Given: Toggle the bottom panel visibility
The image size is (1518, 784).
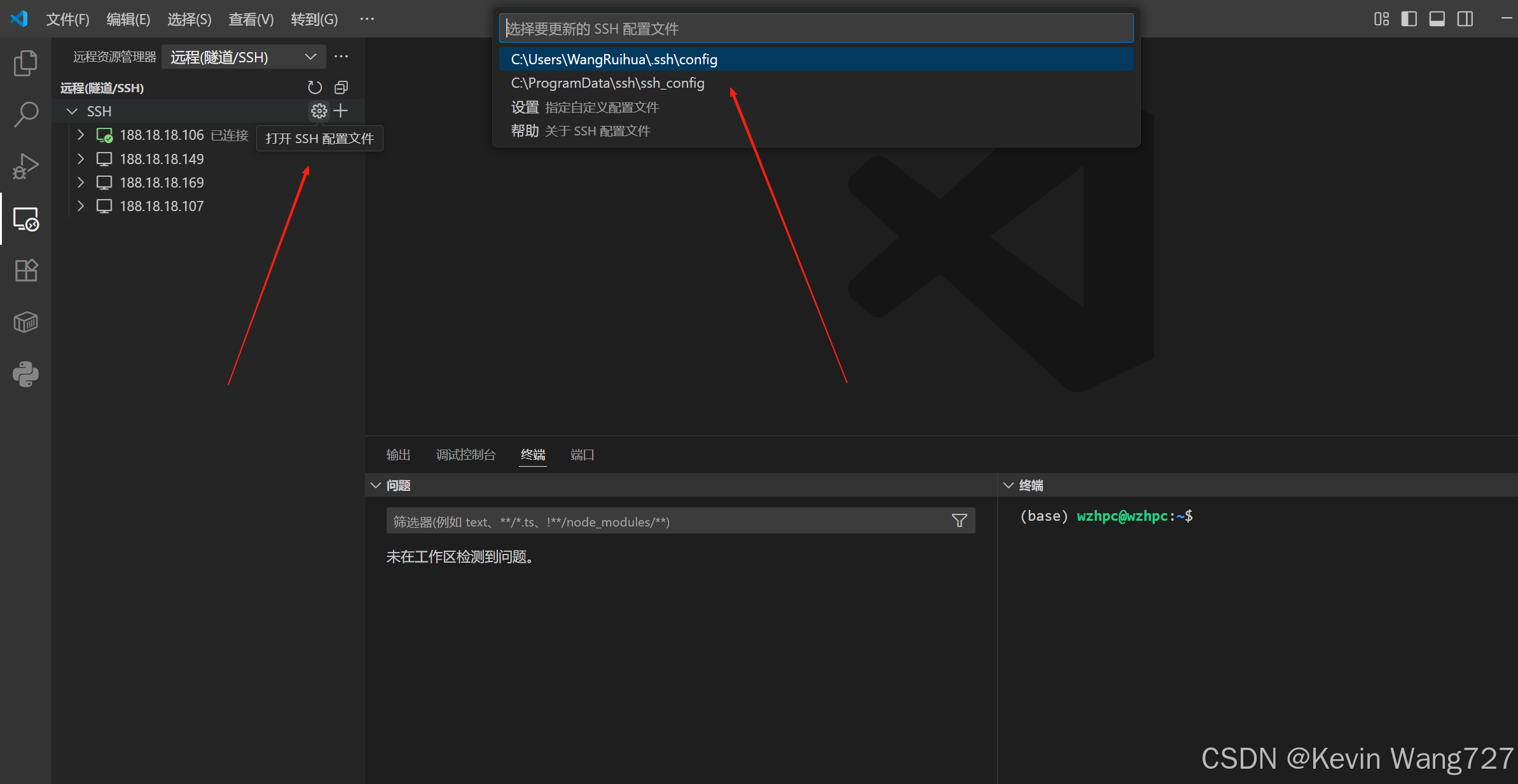Looking at the screenshot, I should (1437, 19).
